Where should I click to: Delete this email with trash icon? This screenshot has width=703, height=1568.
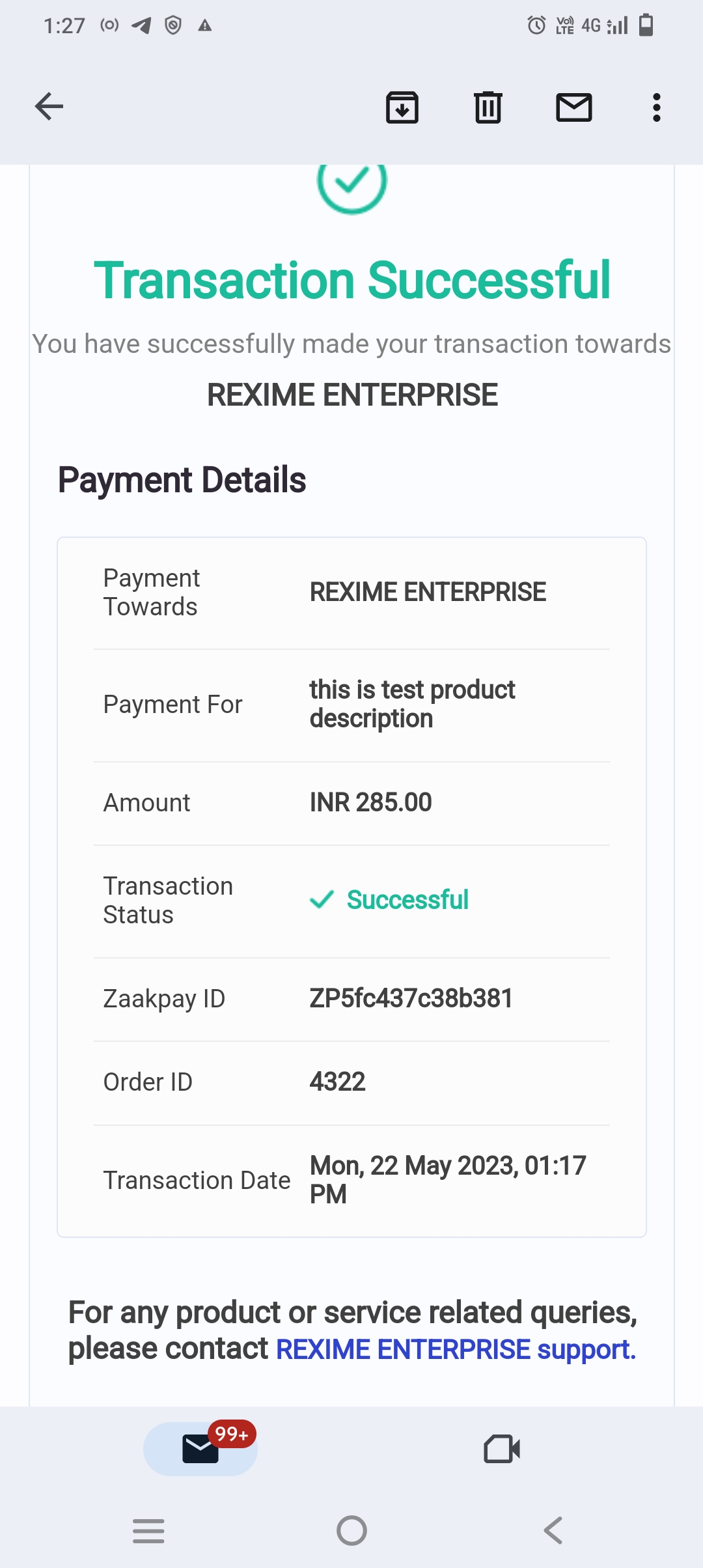488,107
